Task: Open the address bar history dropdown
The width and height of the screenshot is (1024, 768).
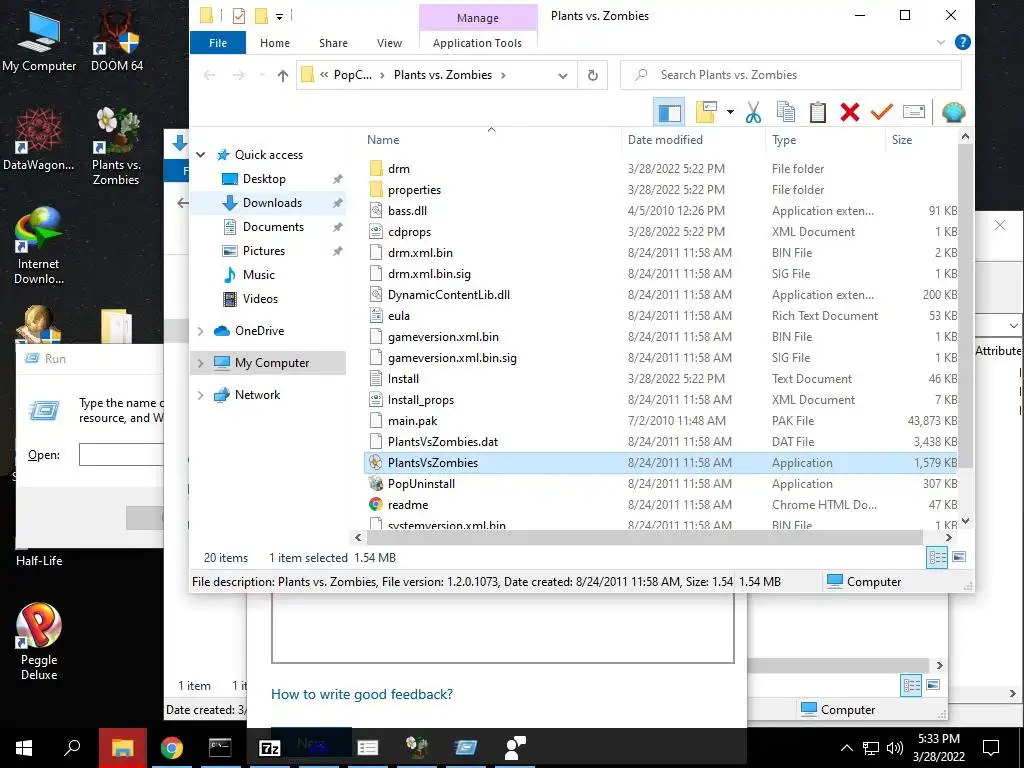Action: pyautogui.click(x=562, y=76)
